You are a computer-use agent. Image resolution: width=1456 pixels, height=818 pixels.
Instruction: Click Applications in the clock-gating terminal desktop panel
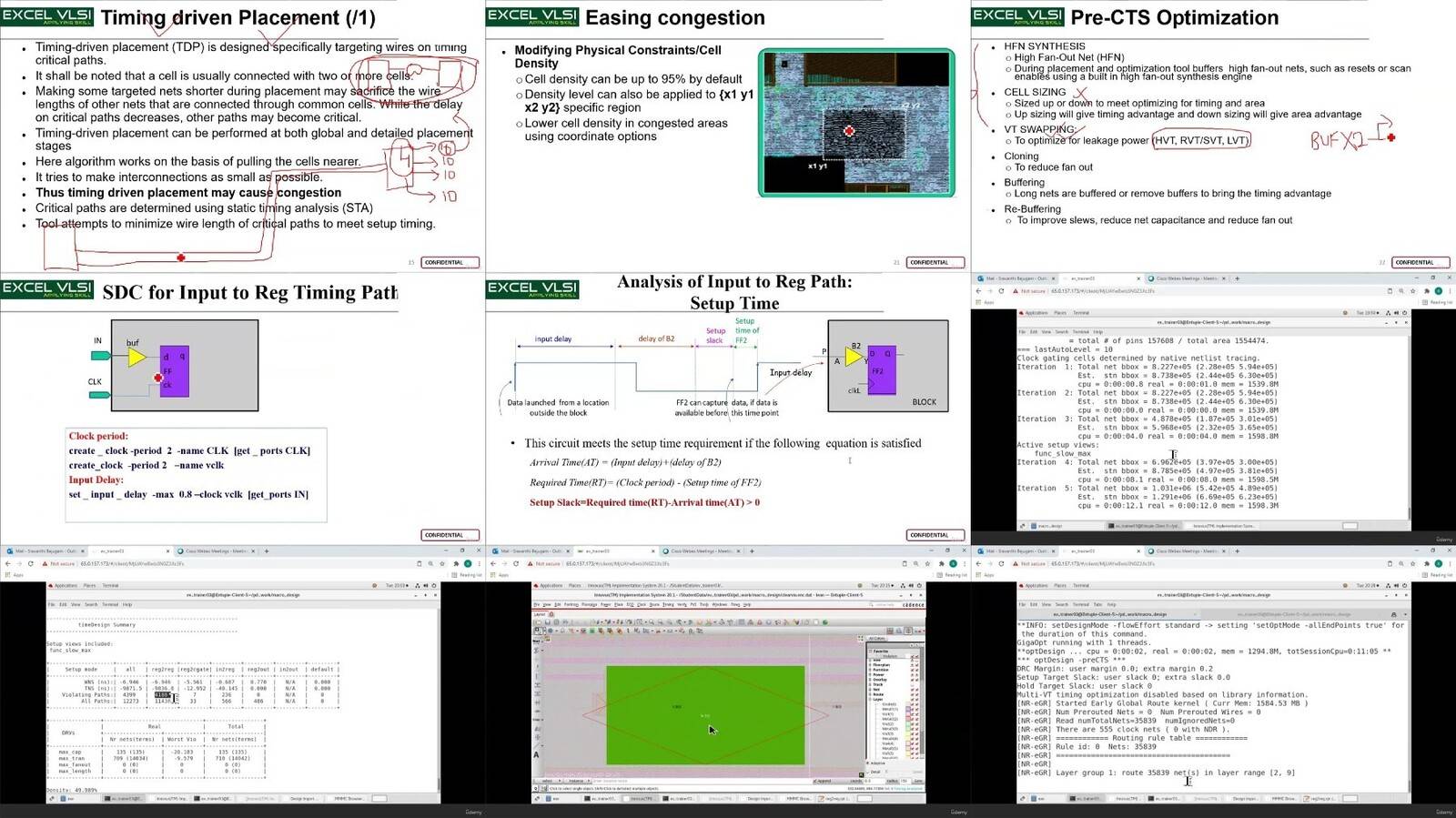[1036, 312]
